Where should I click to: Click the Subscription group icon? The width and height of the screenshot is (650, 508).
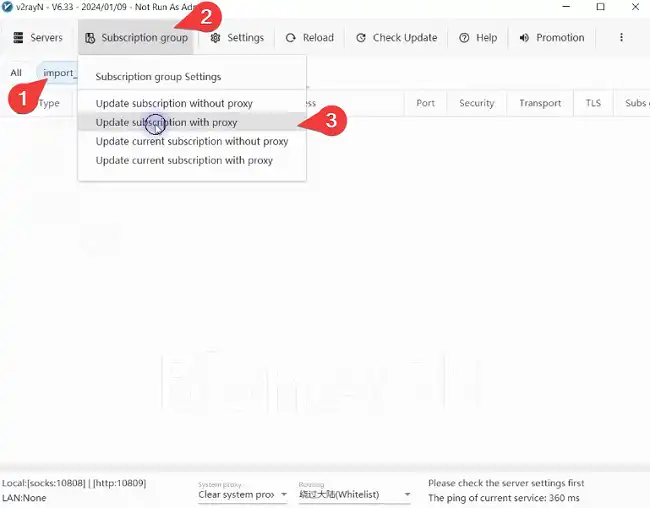pyautogui.click(x=90, y=38)
